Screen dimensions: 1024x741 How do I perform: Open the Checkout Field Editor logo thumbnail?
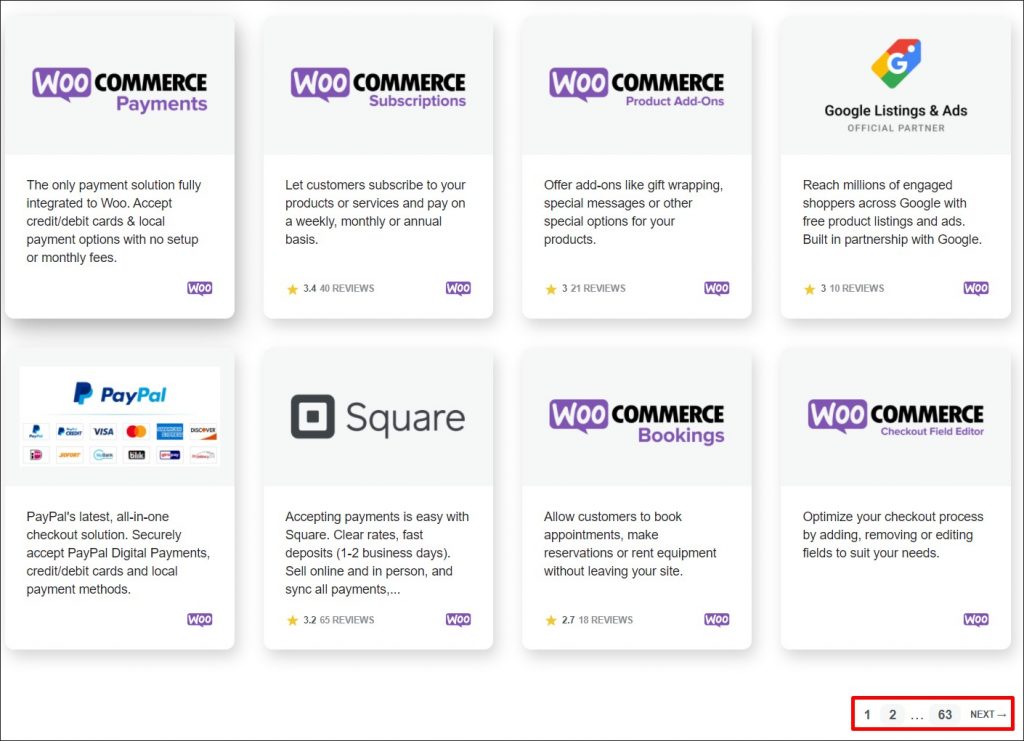pos(896,417)
